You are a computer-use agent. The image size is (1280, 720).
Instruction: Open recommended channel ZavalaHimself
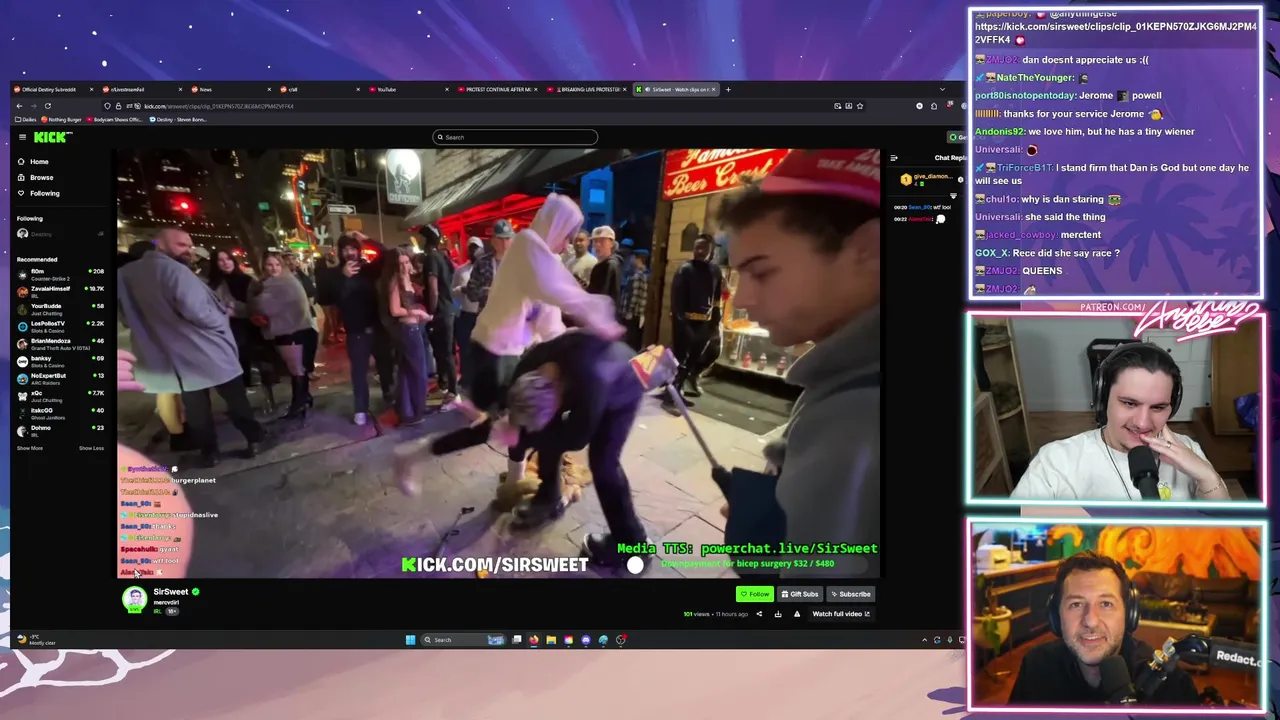coord(60,290)
